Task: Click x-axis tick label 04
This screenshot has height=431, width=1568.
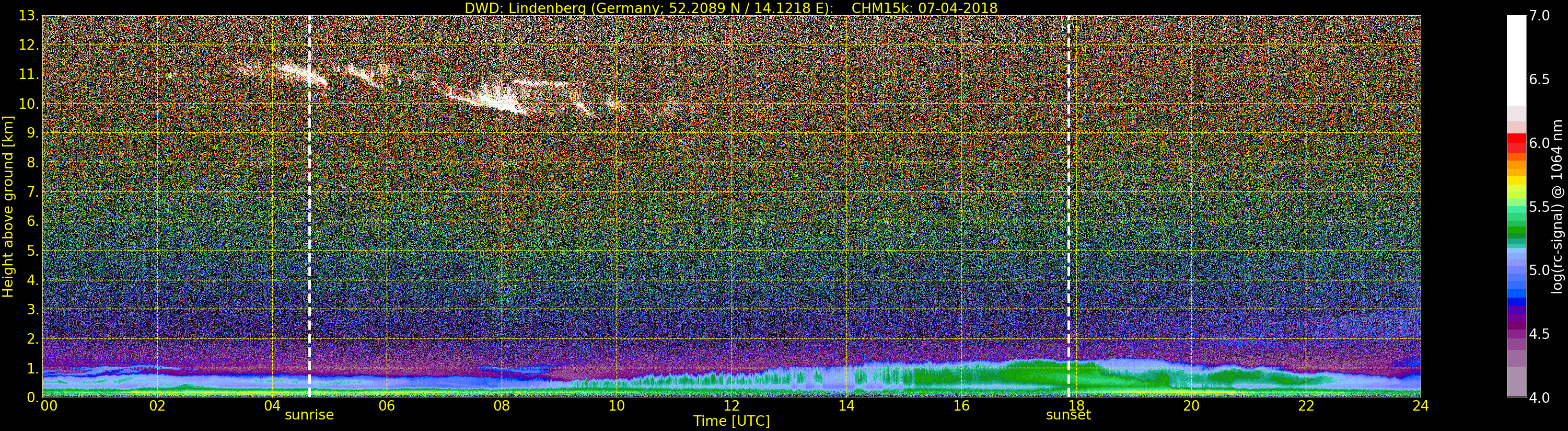Action: coord(272,406)
